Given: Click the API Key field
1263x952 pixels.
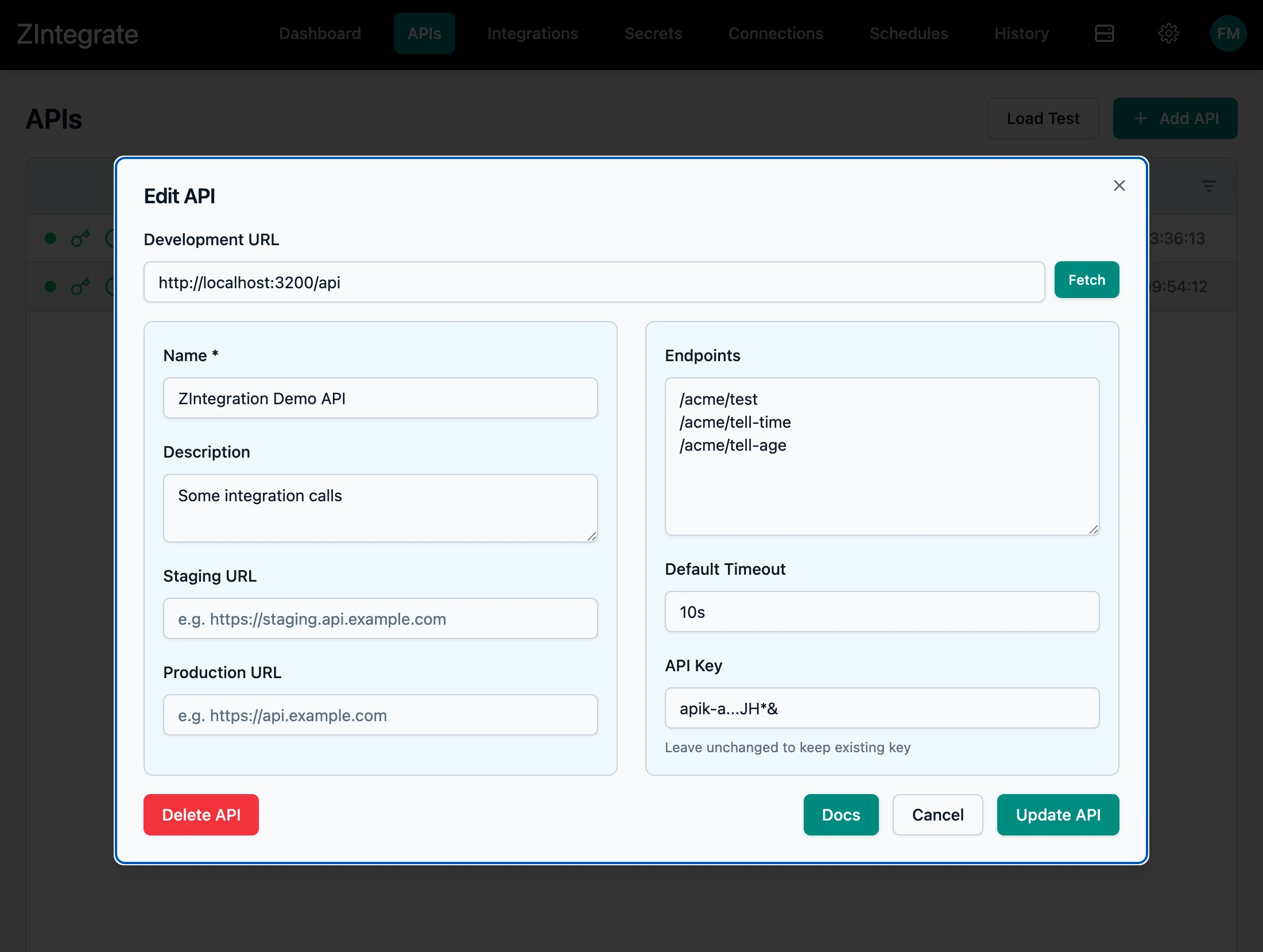Looking at the screenshot, I should (x=881, y=708).
